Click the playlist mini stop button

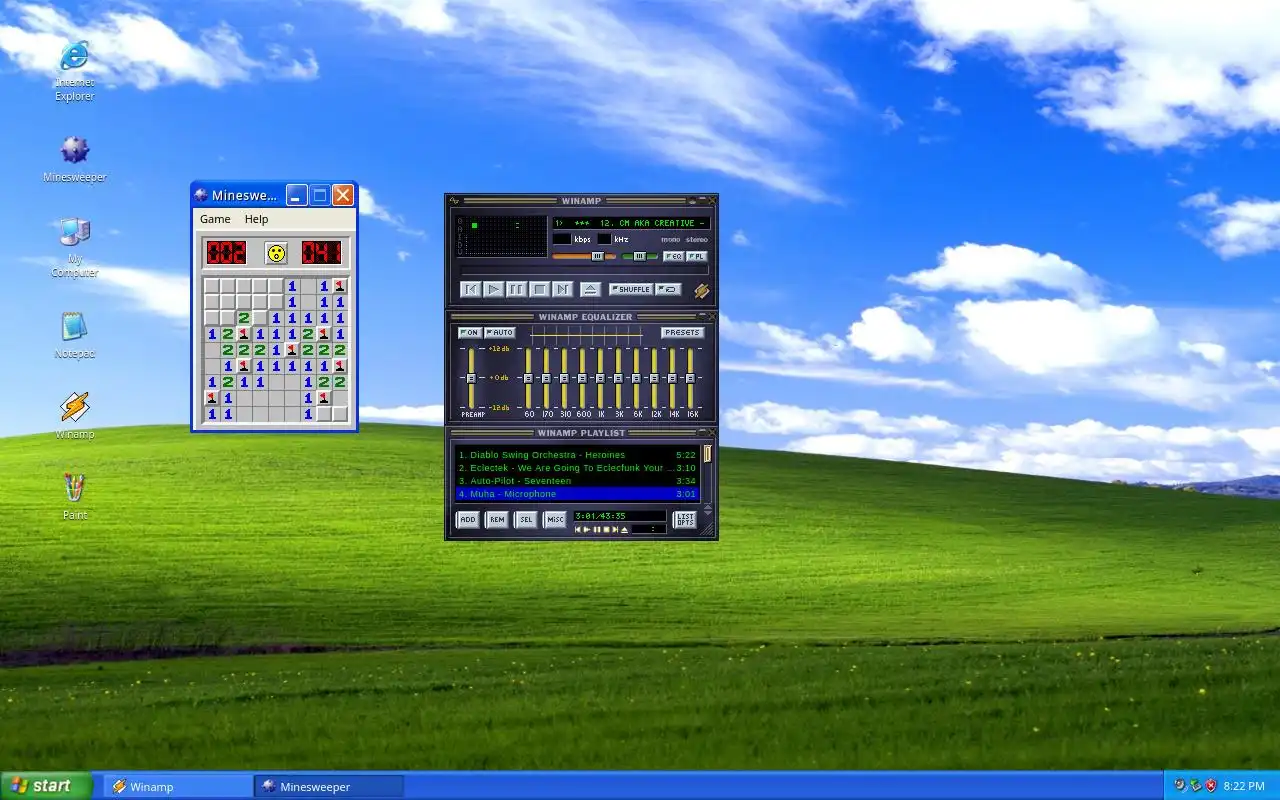click(x=606, y=529)
